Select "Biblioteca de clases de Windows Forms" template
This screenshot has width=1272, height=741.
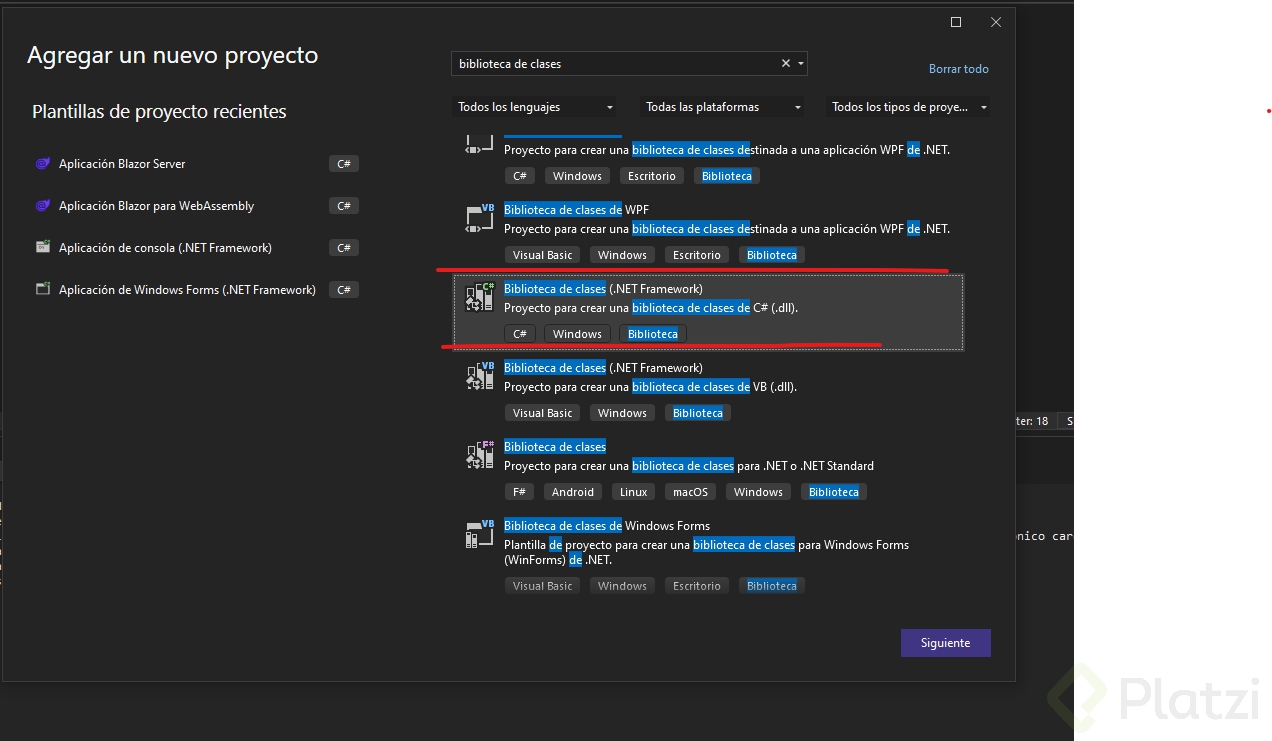click(607, 526)
